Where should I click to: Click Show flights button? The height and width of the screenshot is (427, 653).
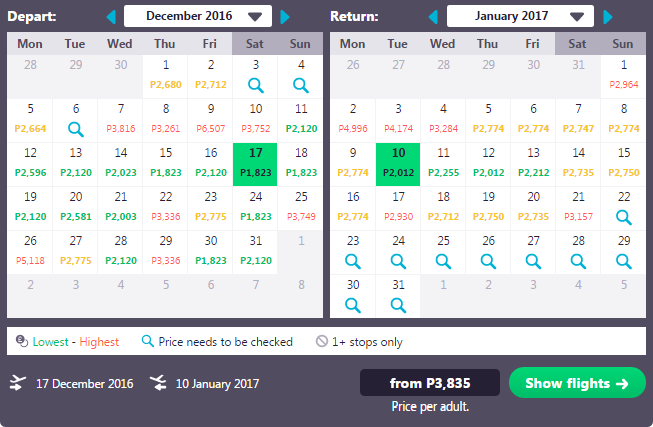coord(577,383)
